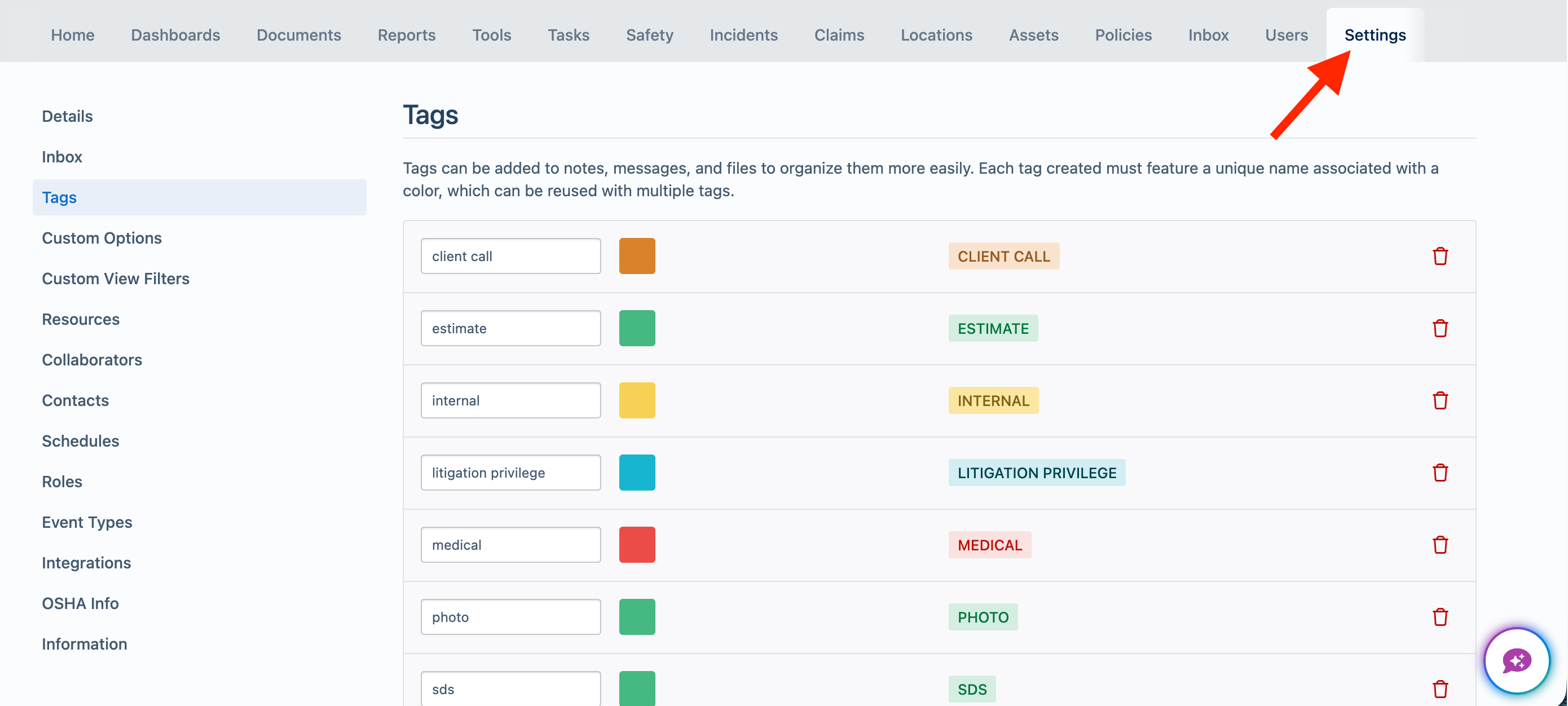Switch to the Dashboards tab
This screenshot has width=1568, height=706.
pos(175,36)
